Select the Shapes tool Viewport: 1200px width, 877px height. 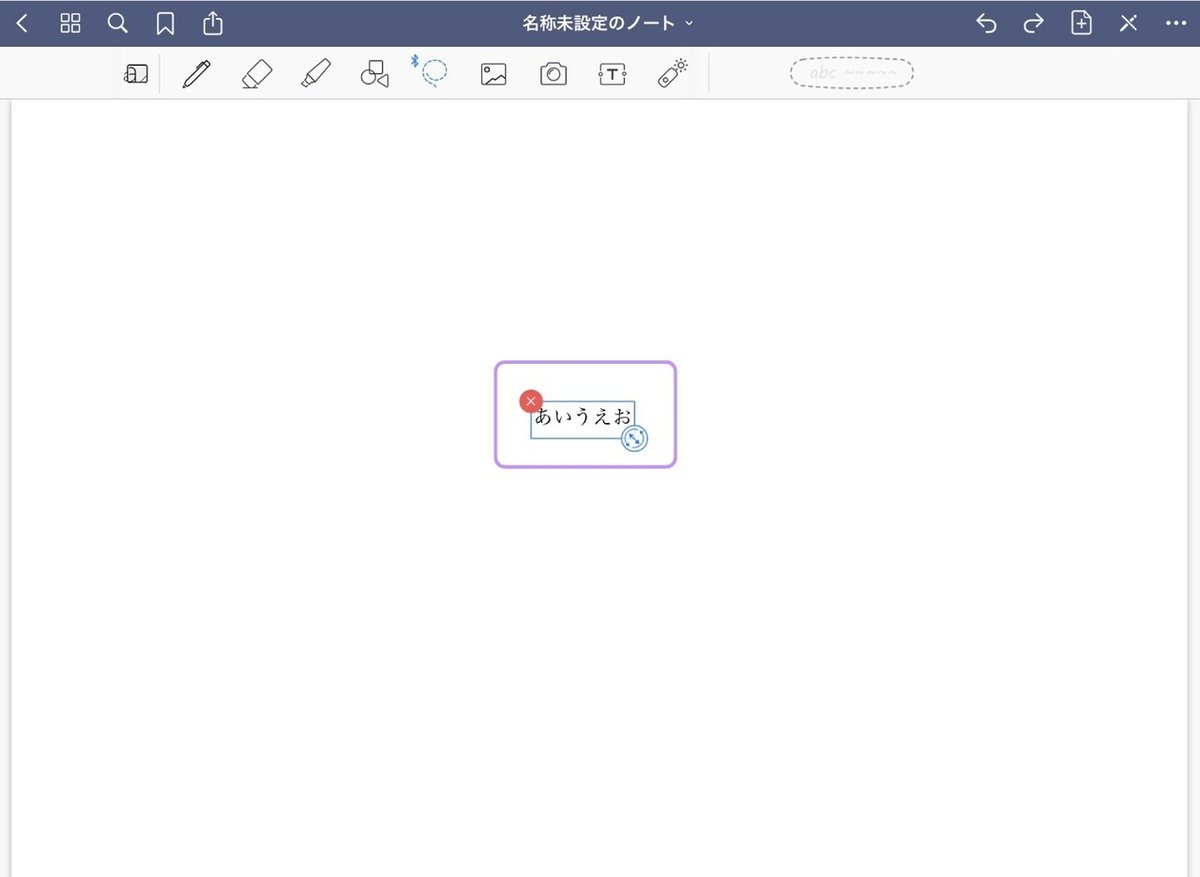375,74
